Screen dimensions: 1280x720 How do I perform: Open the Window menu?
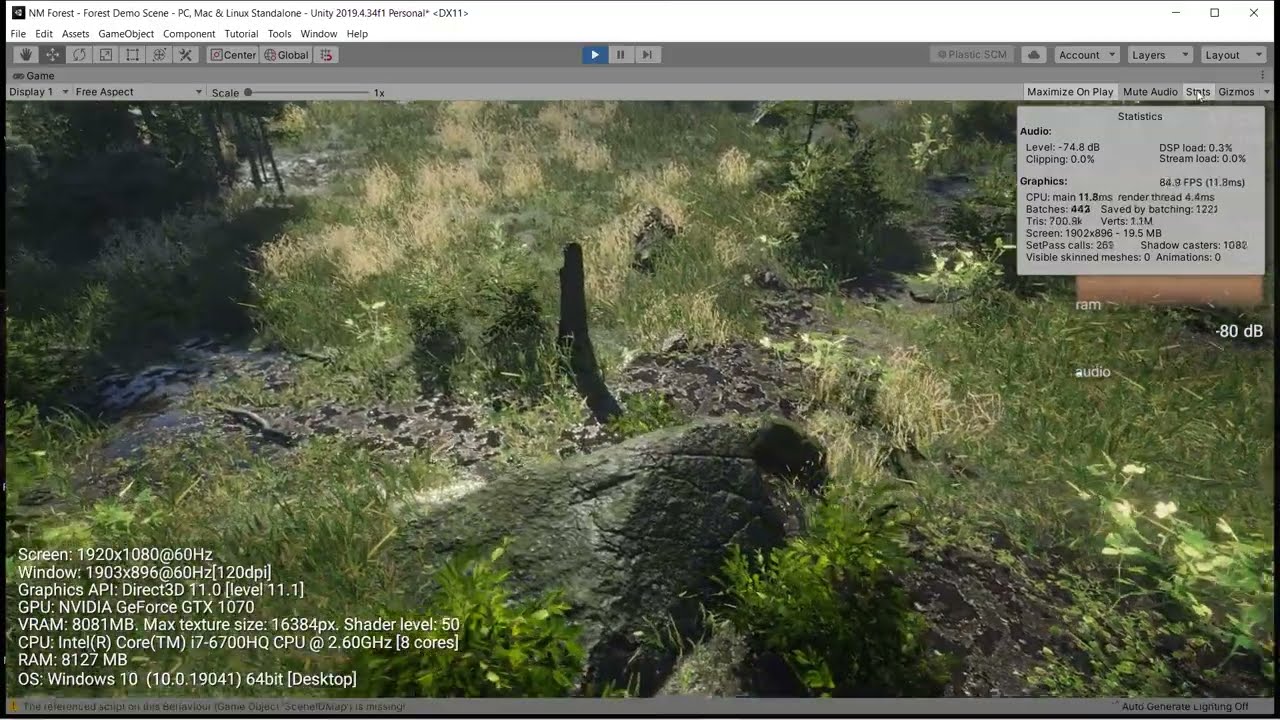click(319, 34)
